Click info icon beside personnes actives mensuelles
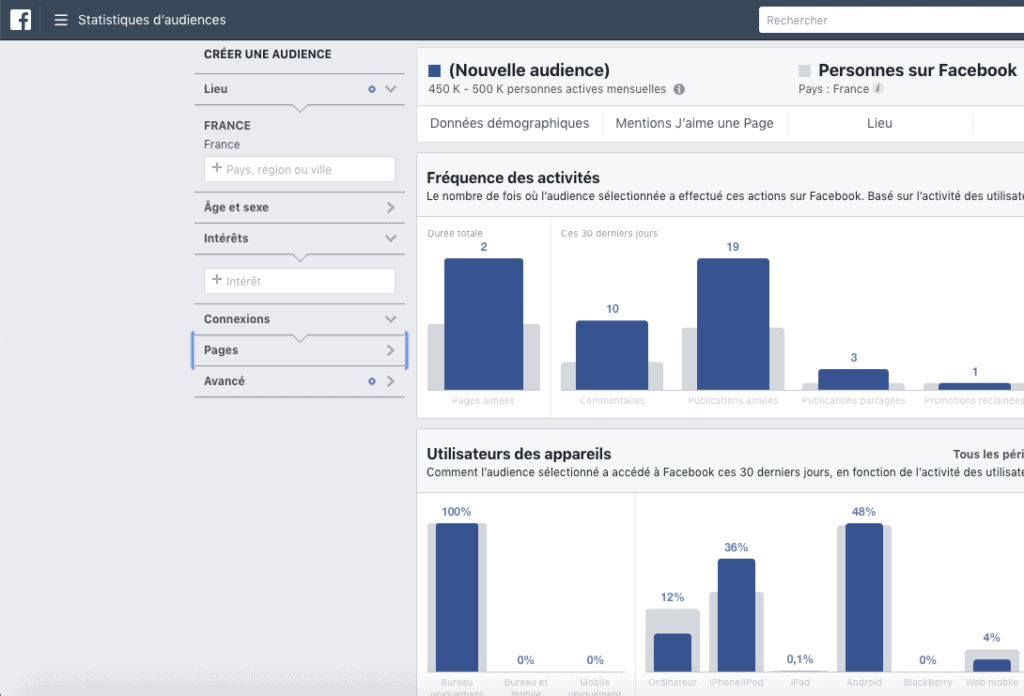The height and width of the screenshot is (696, 1024). (679, 89)
